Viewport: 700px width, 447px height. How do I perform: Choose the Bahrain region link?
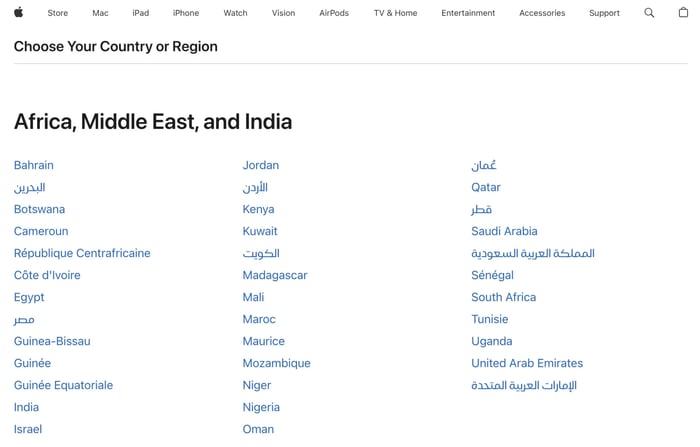click(x=34, y=165)
